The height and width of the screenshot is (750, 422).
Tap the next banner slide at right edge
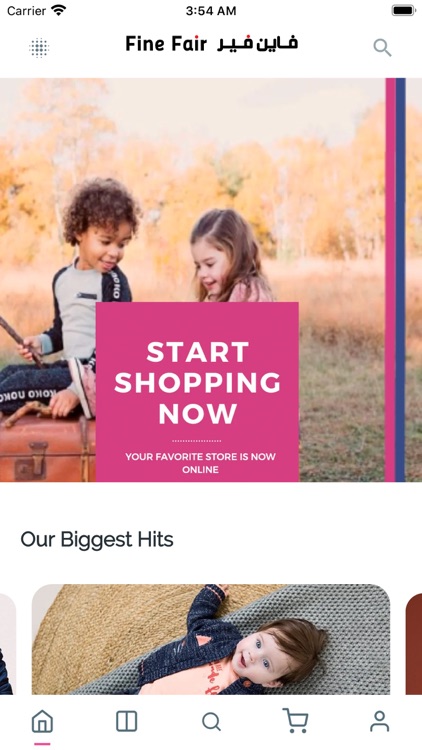[414, 280]
